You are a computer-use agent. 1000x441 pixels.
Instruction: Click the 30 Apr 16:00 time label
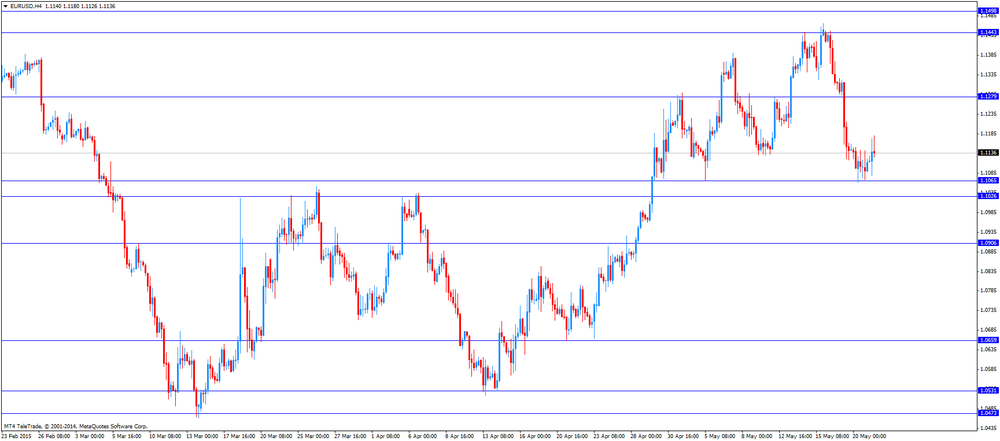(682, 437)
